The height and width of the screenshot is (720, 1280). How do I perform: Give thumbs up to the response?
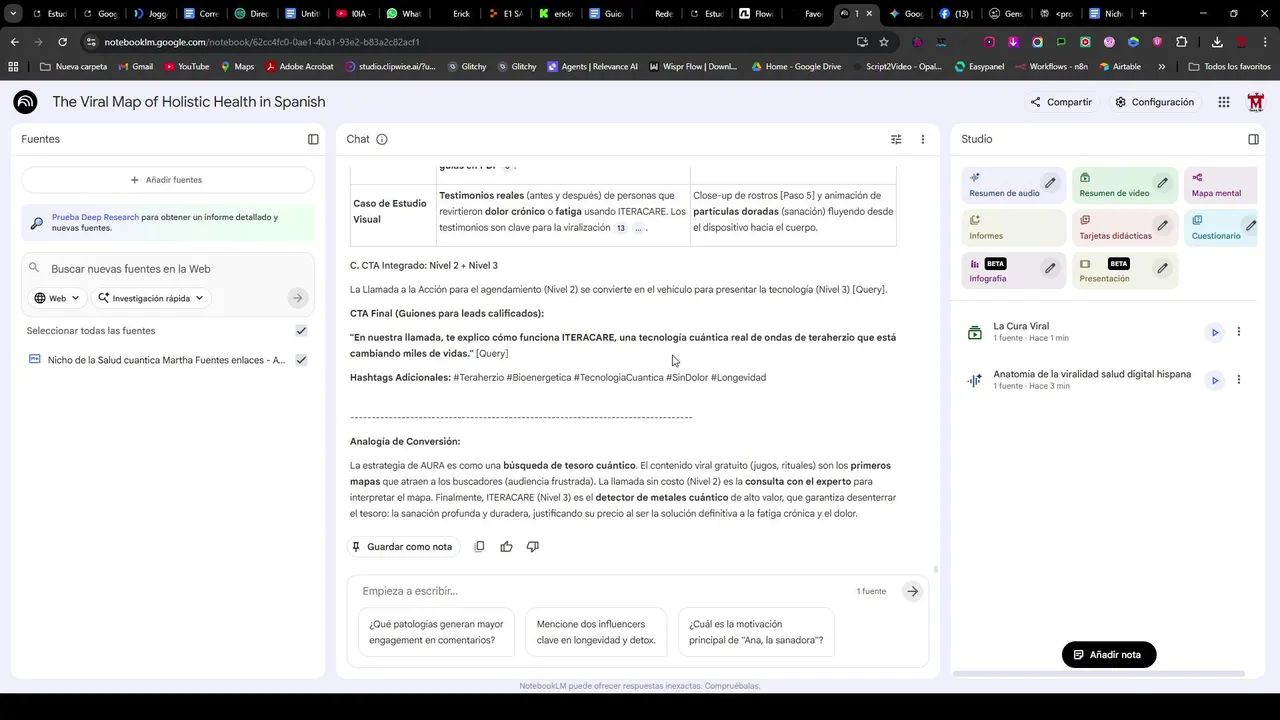506,546
